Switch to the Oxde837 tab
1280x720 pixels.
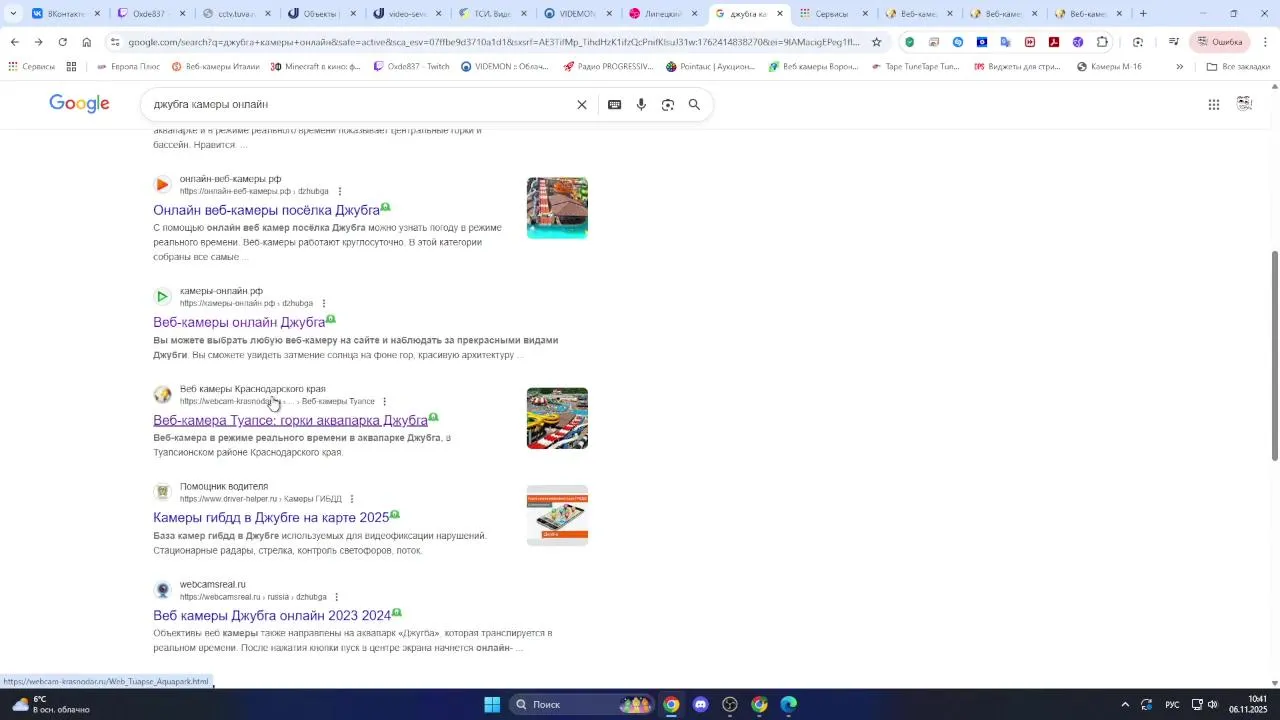point(150,13)
